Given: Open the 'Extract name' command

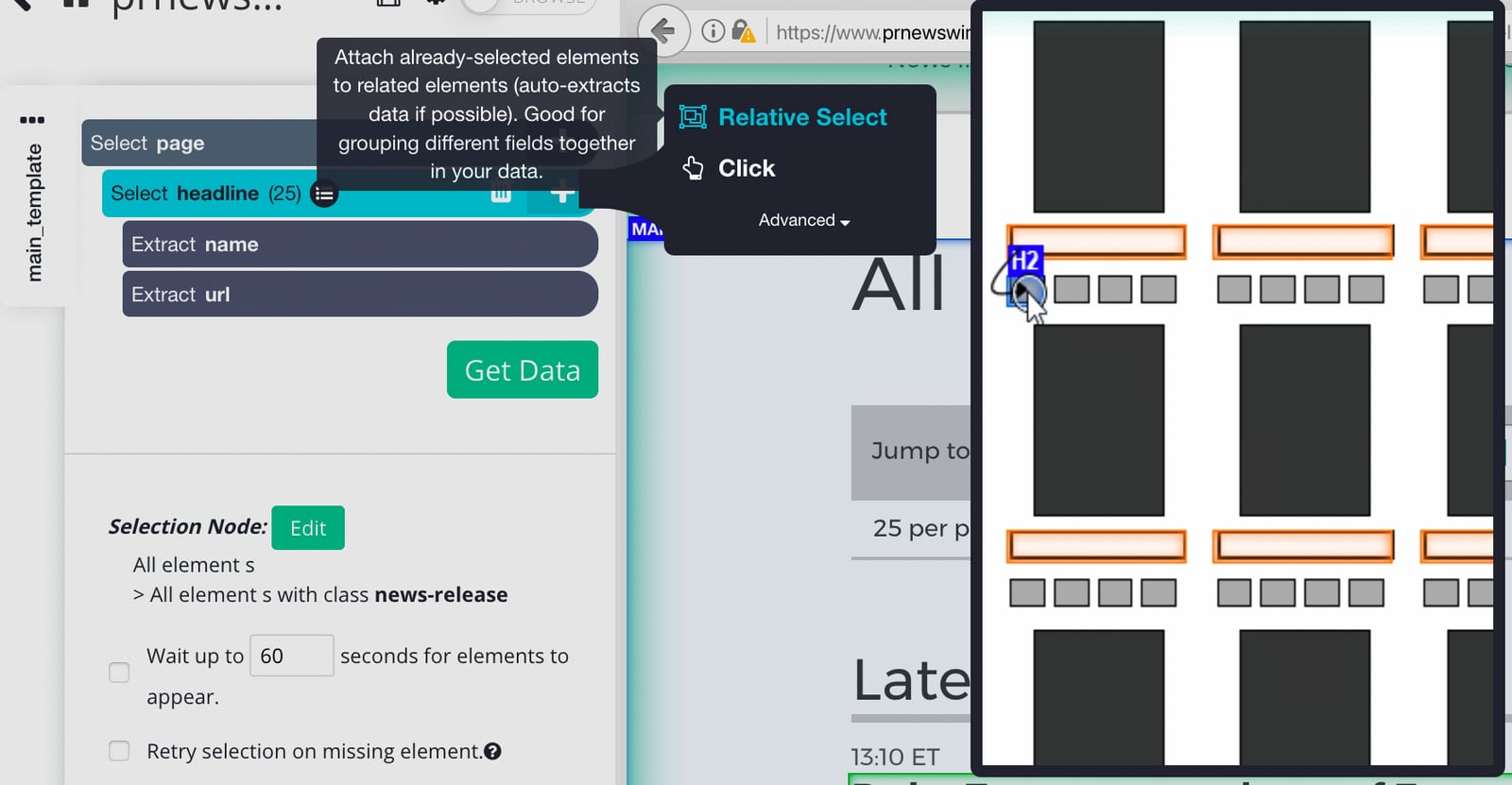Looking at the screenshot, I should [x=360, y=245].
